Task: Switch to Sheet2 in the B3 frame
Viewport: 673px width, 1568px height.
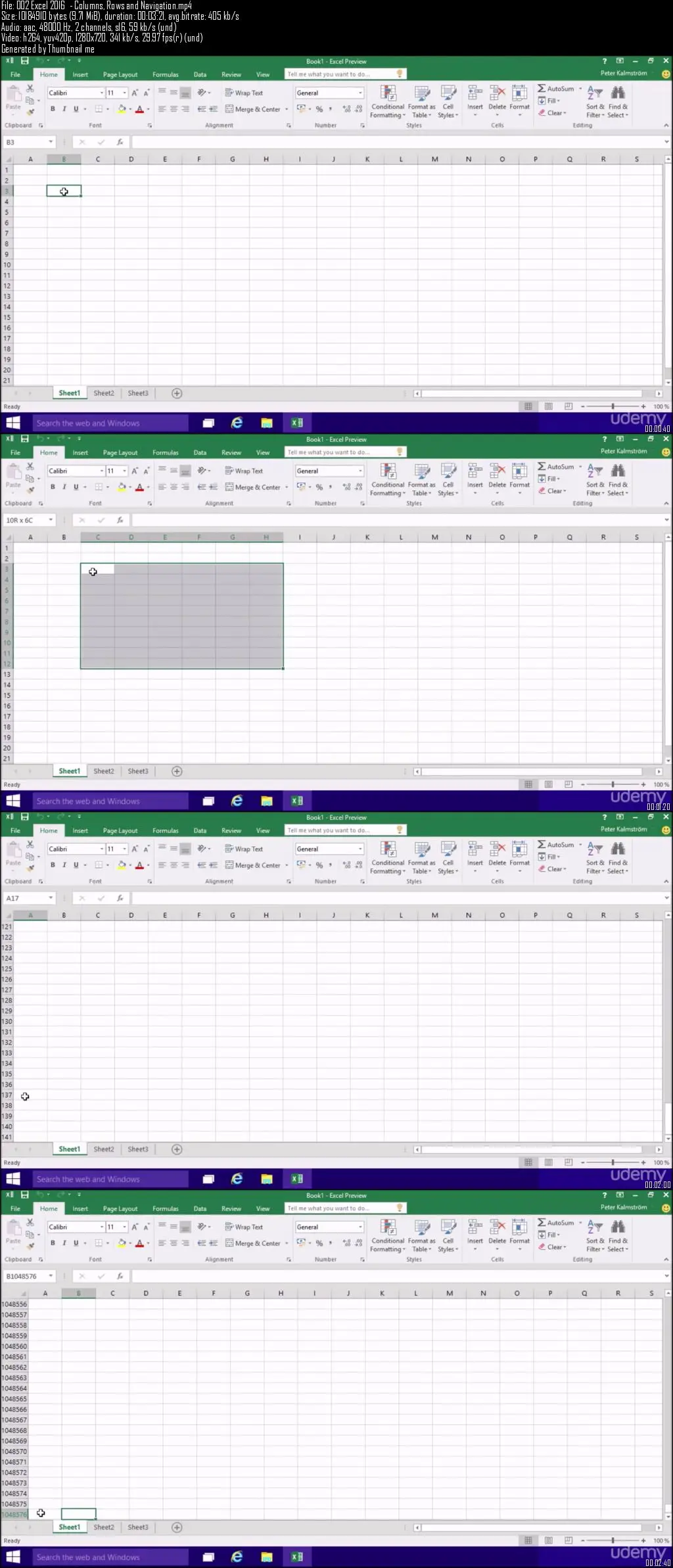Action: (104, 393)
